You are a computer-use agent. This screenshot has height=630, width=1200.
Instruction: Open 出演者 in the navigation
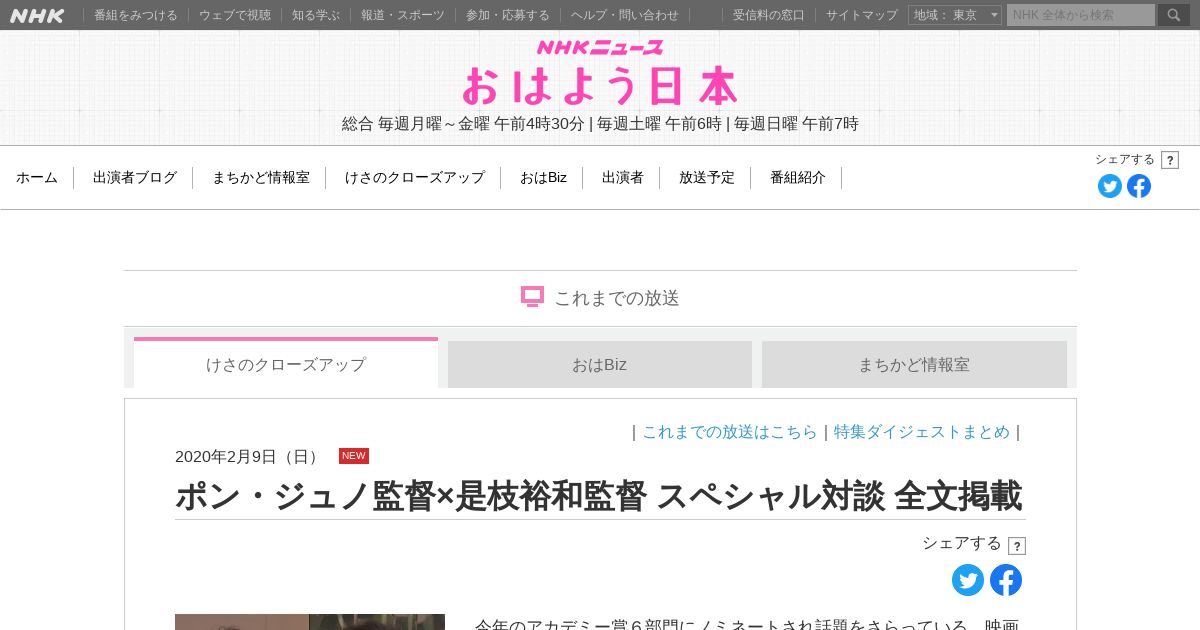[623, 177]
